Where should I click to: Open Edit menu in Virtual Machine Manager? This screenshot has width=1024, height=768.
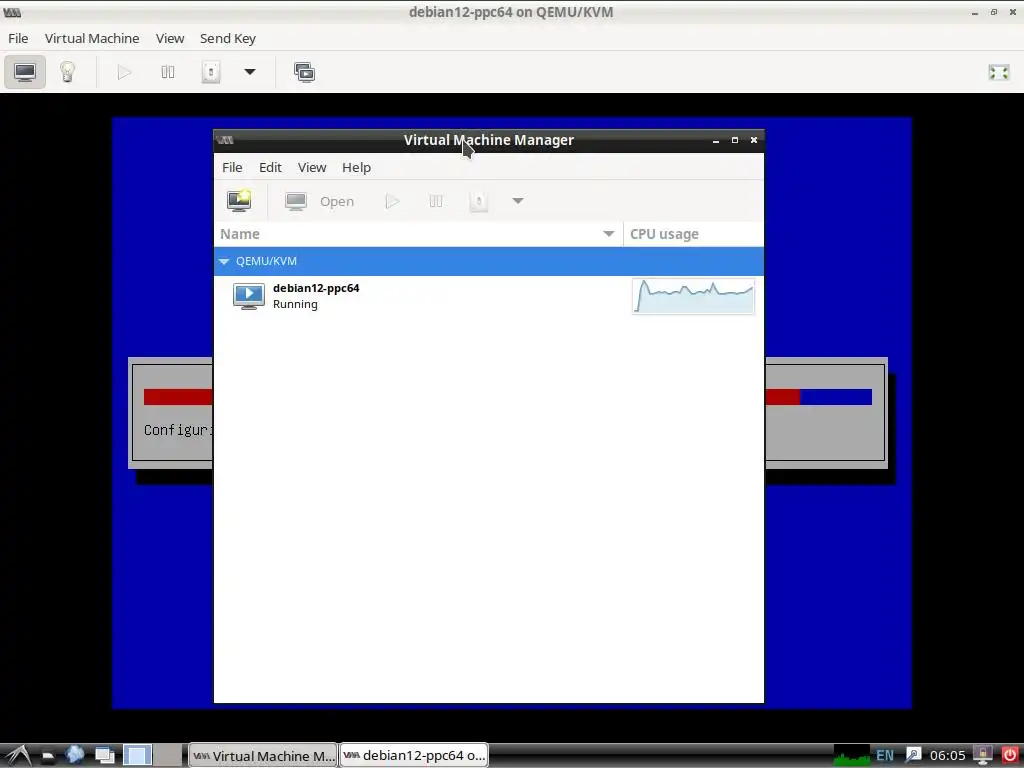coord(270,167)
